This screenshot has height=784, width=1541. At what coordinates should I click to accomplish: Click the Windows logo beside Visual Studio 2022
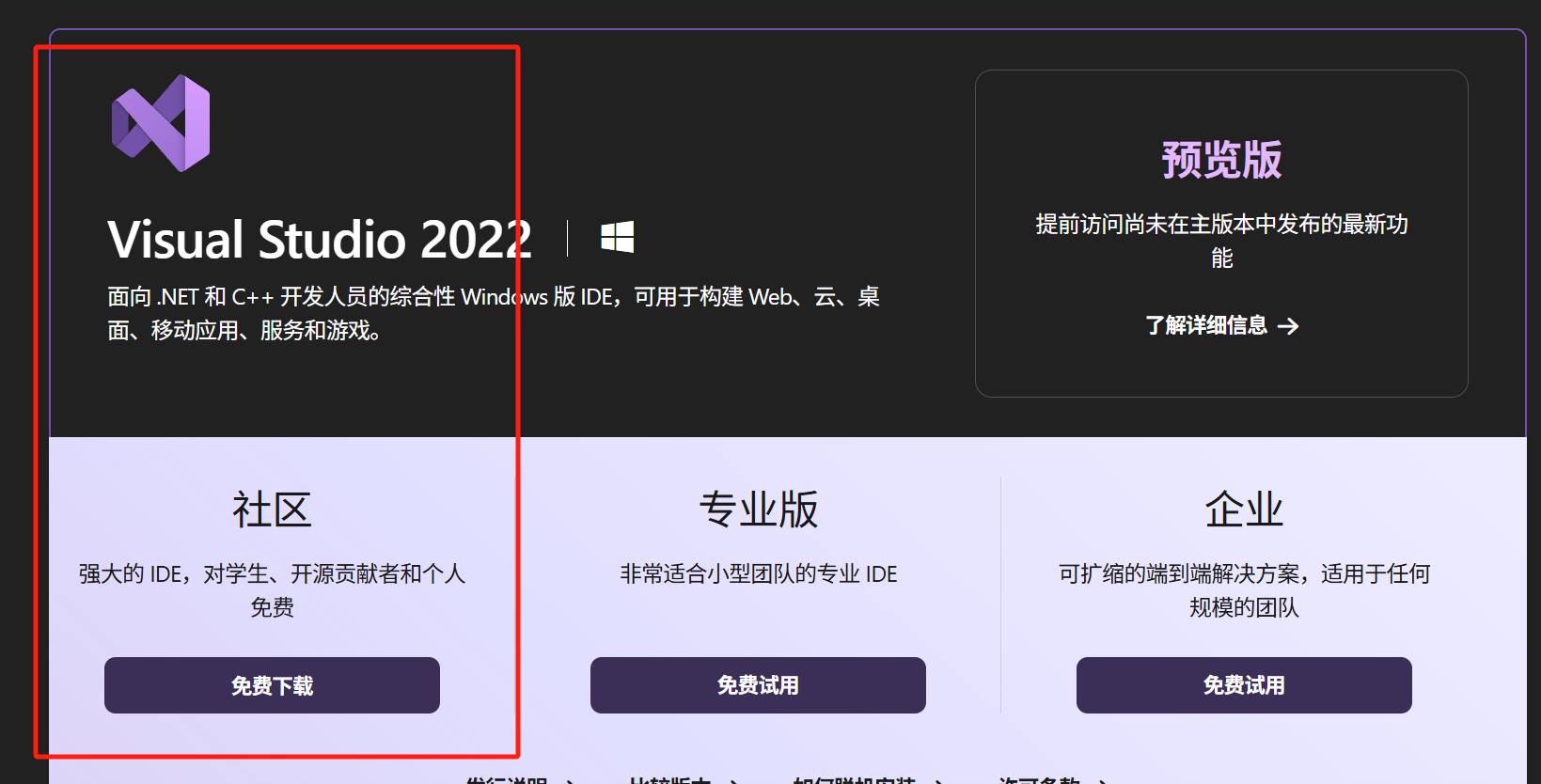tap(618, 237)
